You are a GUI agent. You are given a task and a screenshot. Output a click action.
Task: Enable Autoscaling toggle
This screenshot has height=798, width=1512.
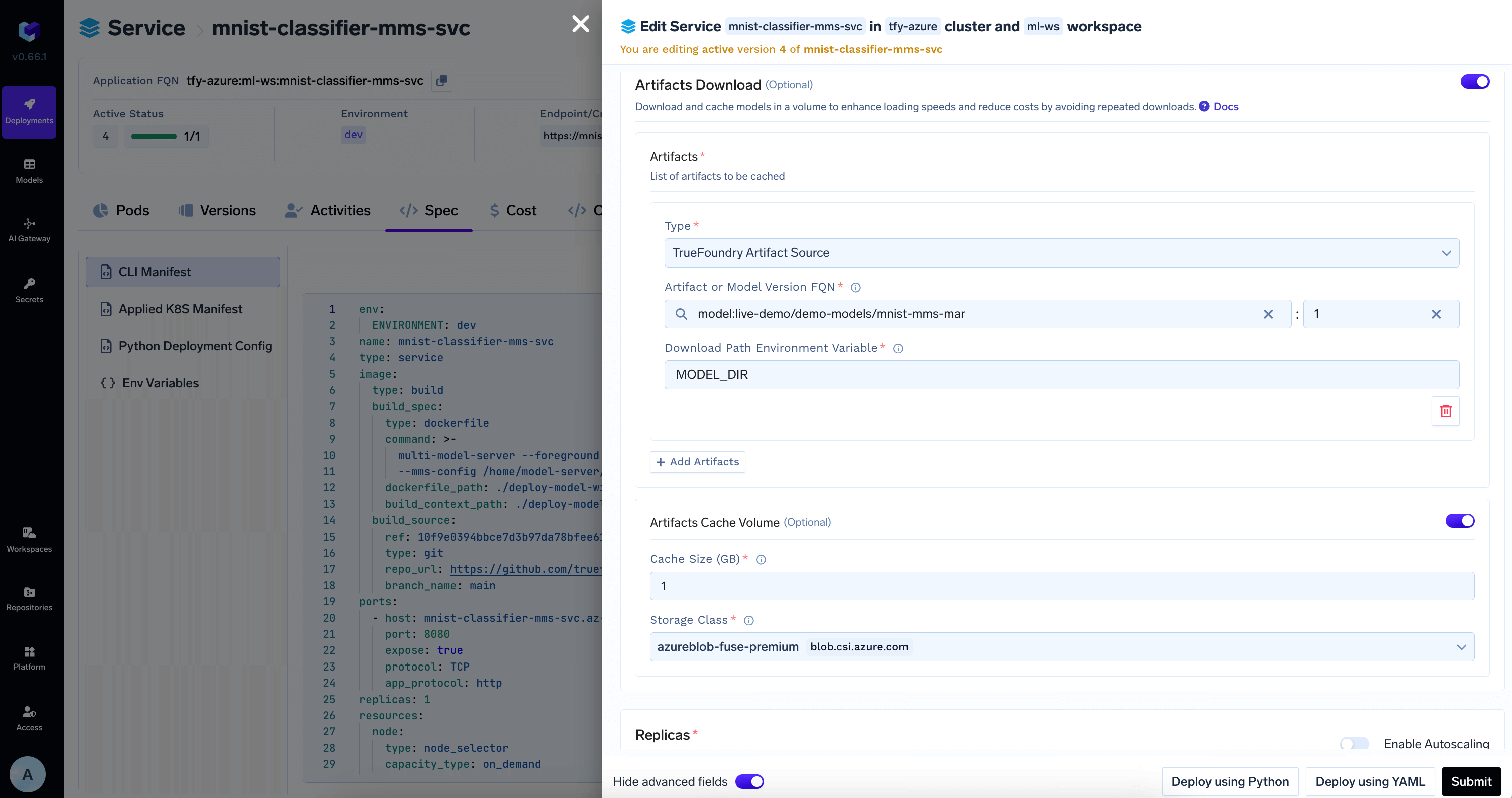1354,744
